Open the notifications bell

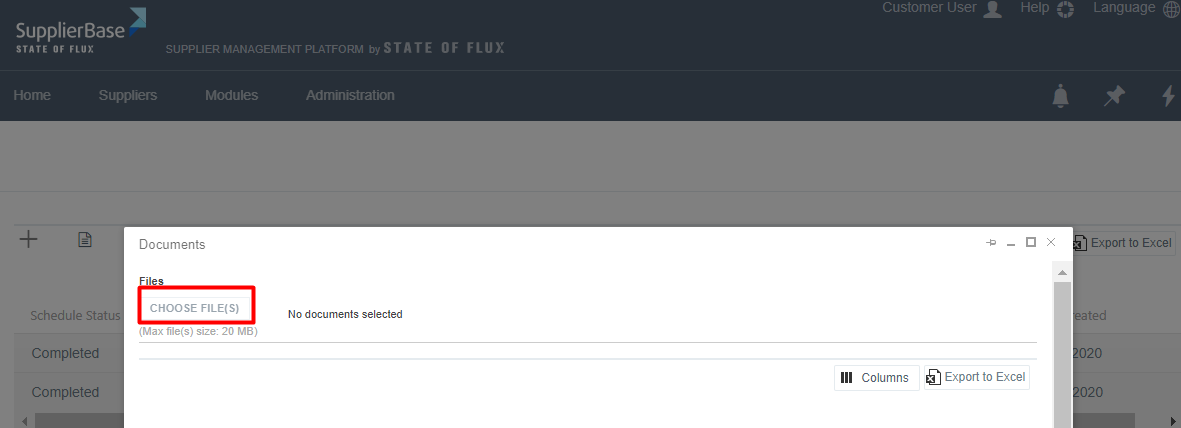(1061, 96)
